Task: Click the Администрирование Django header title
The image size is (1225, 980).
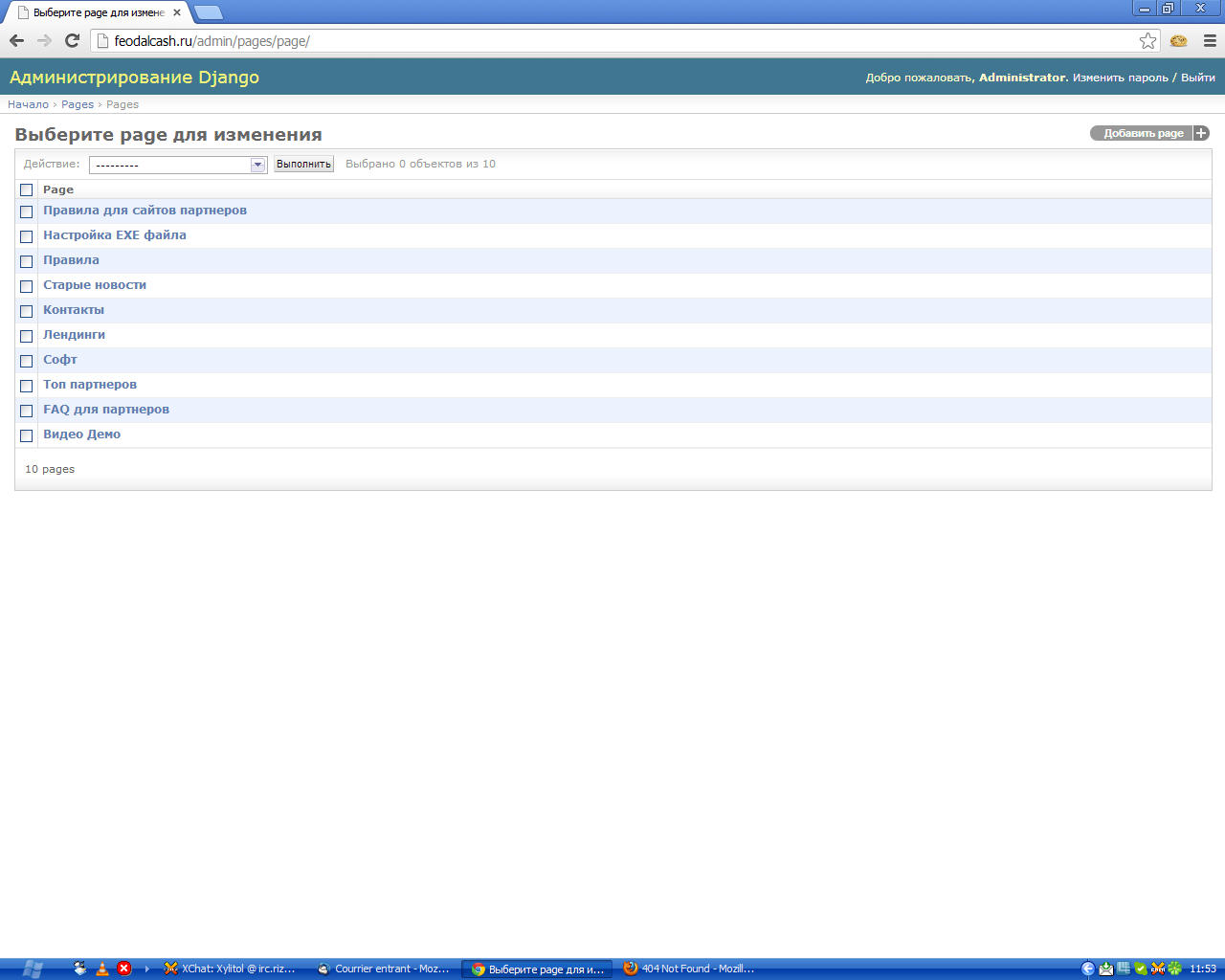Action: [134, 78]
